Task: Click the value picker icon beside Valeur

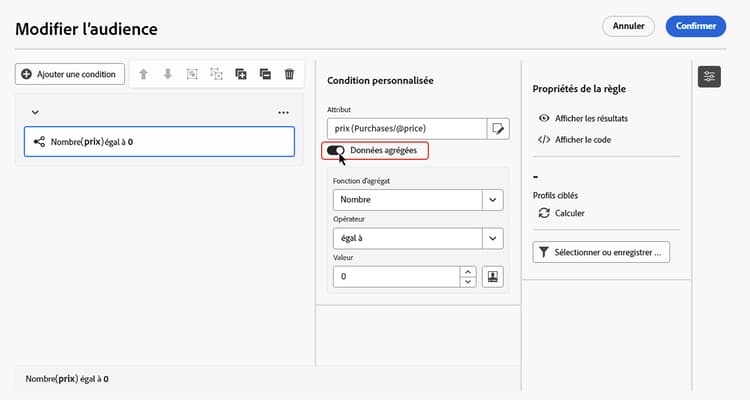Action: click(x=491, y=276)
